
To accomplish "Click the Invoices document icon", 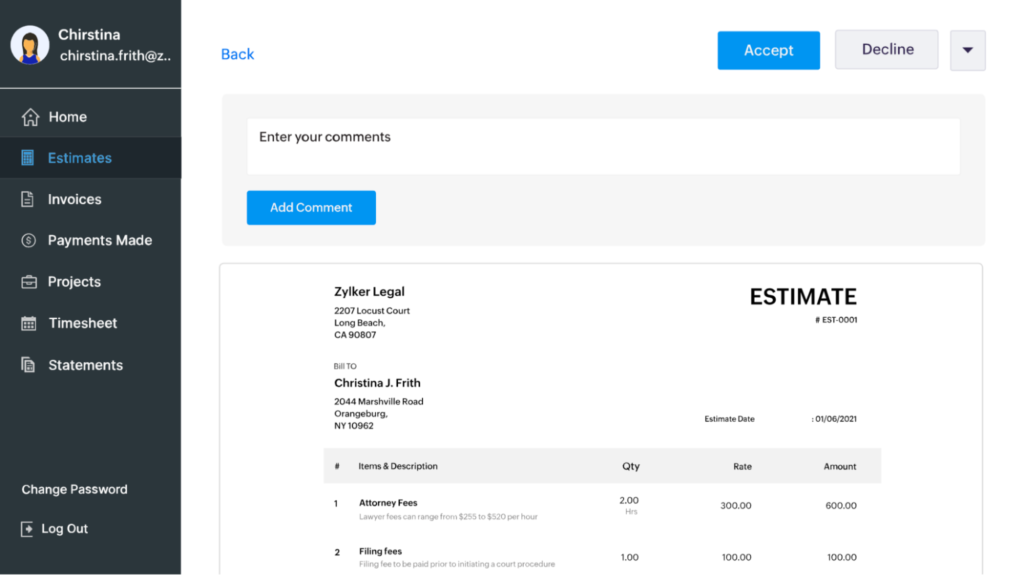I will pos(27,199).
